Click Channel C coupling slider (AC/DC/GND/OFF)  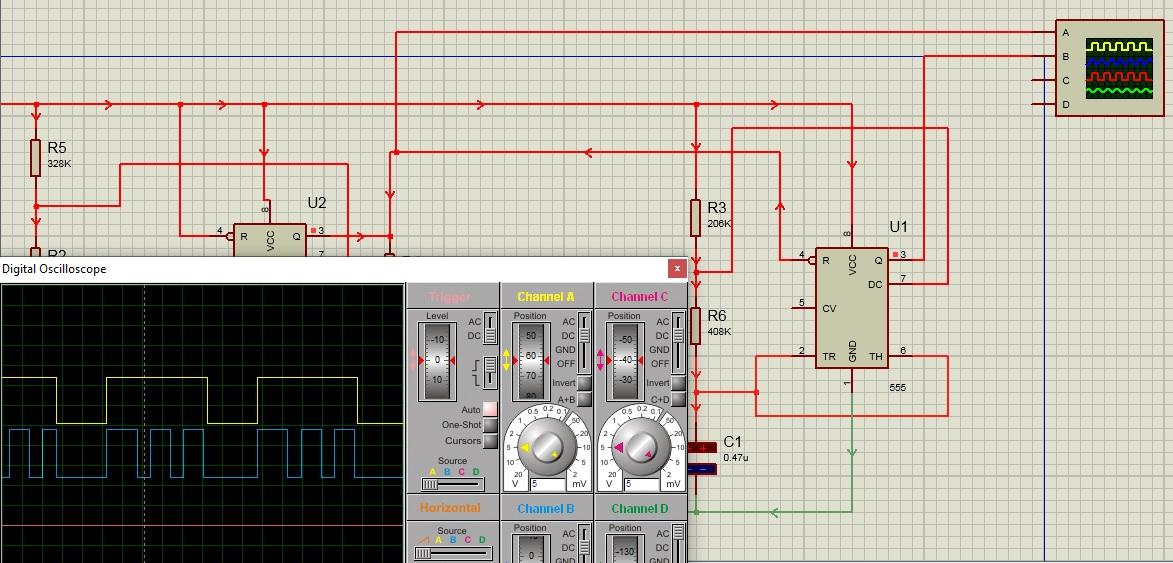point(679,342)
